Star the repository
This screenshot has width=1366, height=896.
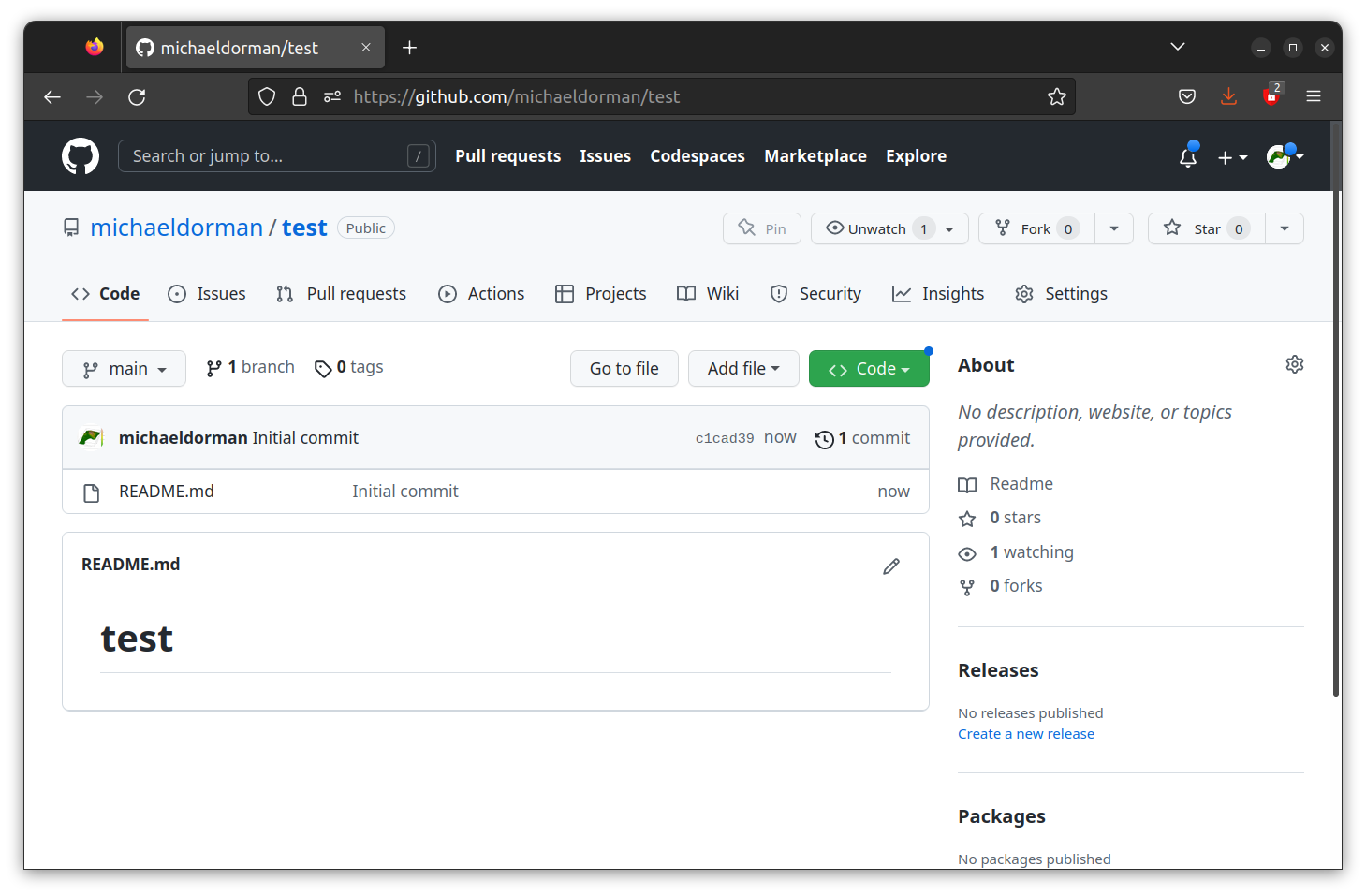coord(1205,228)
